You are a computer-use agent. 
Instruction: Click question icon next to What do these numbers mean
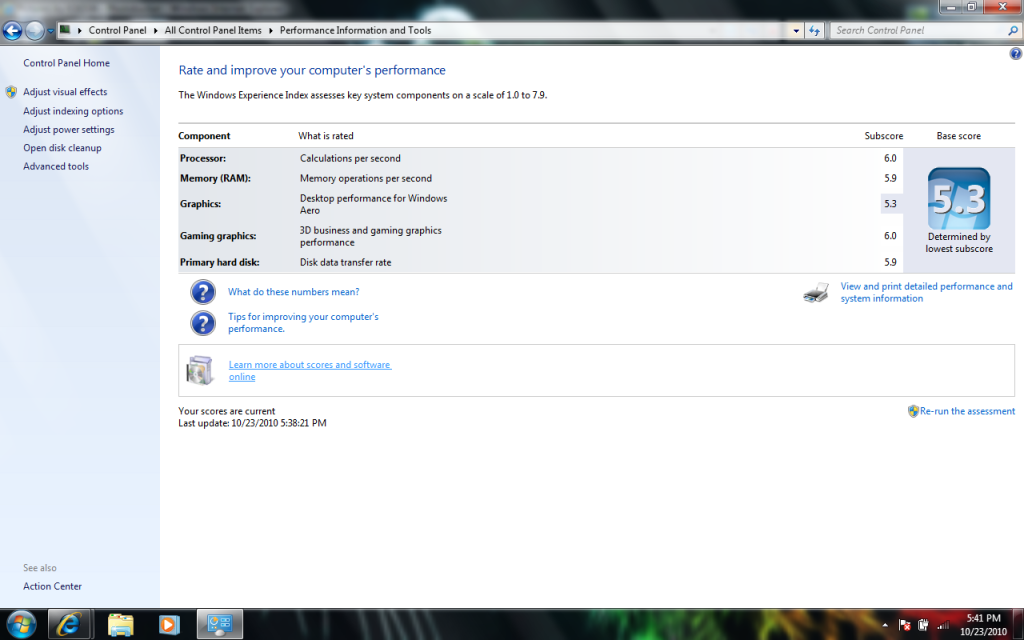point(202,292)
